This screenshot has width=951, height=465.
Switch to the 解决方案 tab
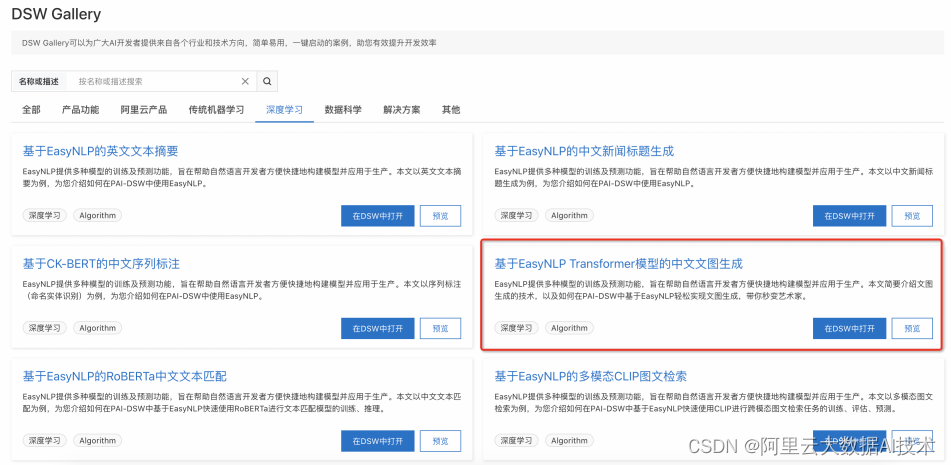[402, 110]
